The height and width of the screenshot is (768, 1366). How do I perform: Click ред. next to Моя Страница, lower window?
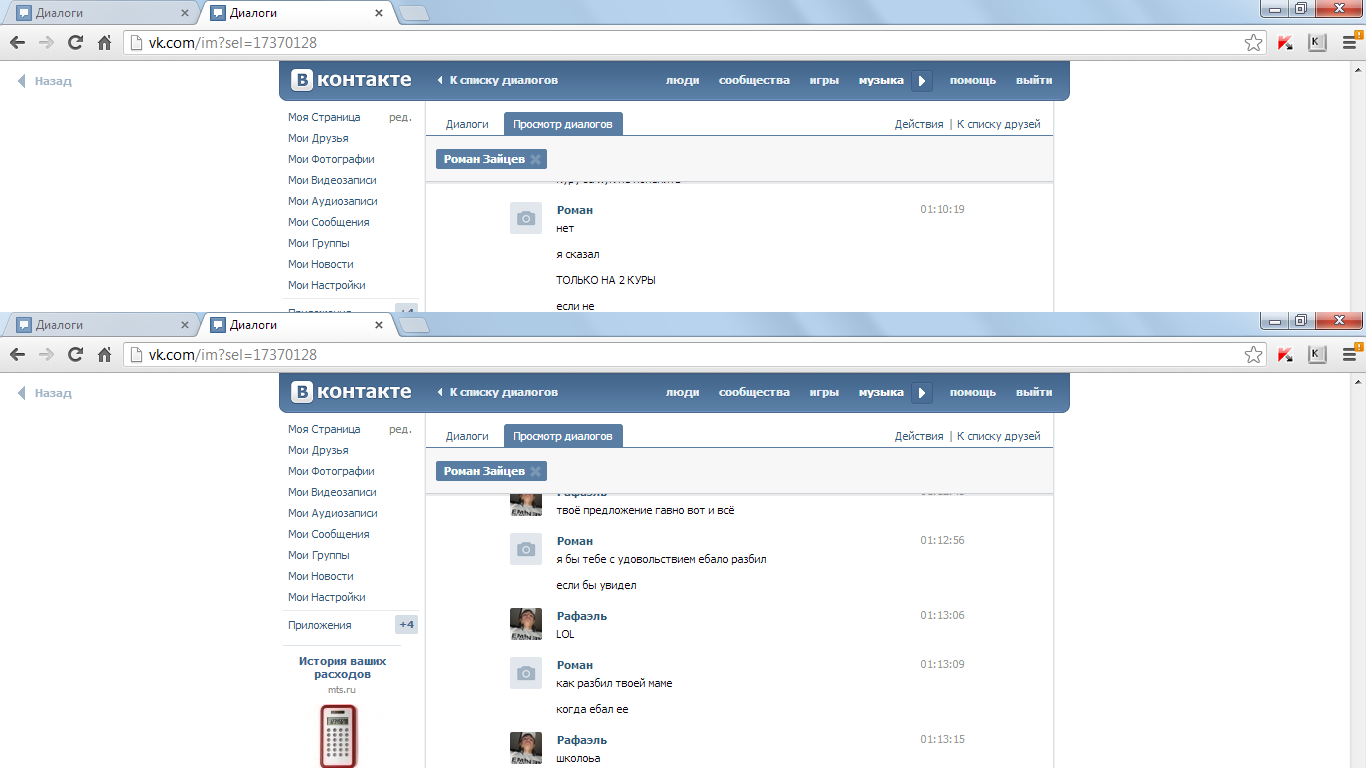pyautogui.click(x=400, y=429)
